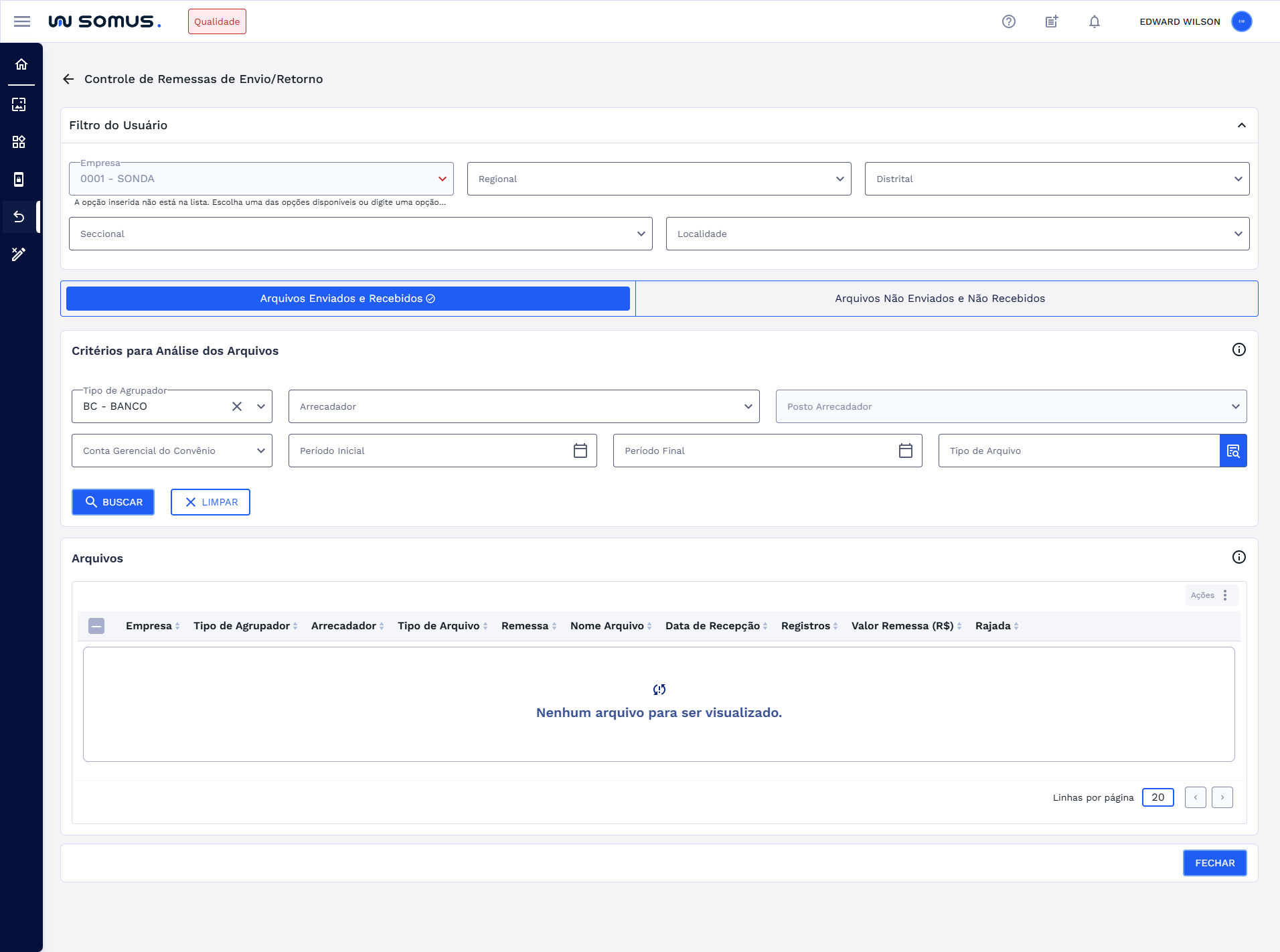This screenshot has width=1280, height=952.
Task: Open the Período Inicial calendar icon
Action: click(580, 451)
